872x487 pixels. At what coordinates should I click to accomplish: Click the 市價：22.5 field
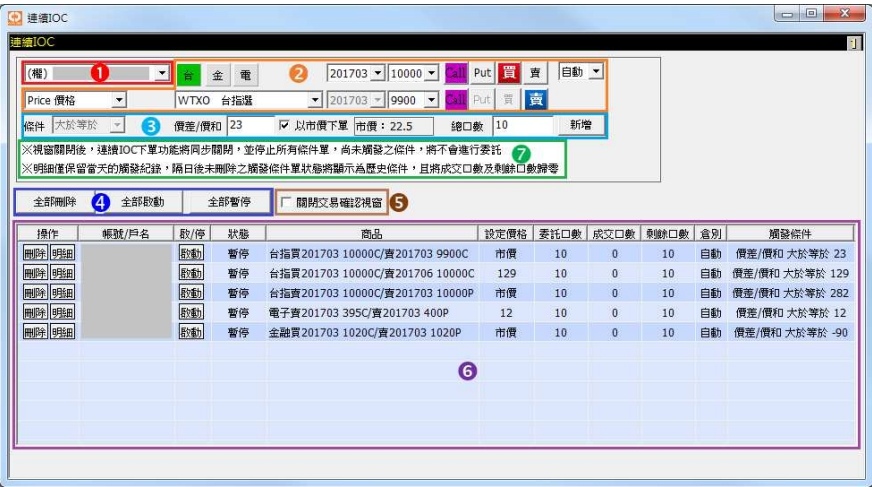pos(393,126)
